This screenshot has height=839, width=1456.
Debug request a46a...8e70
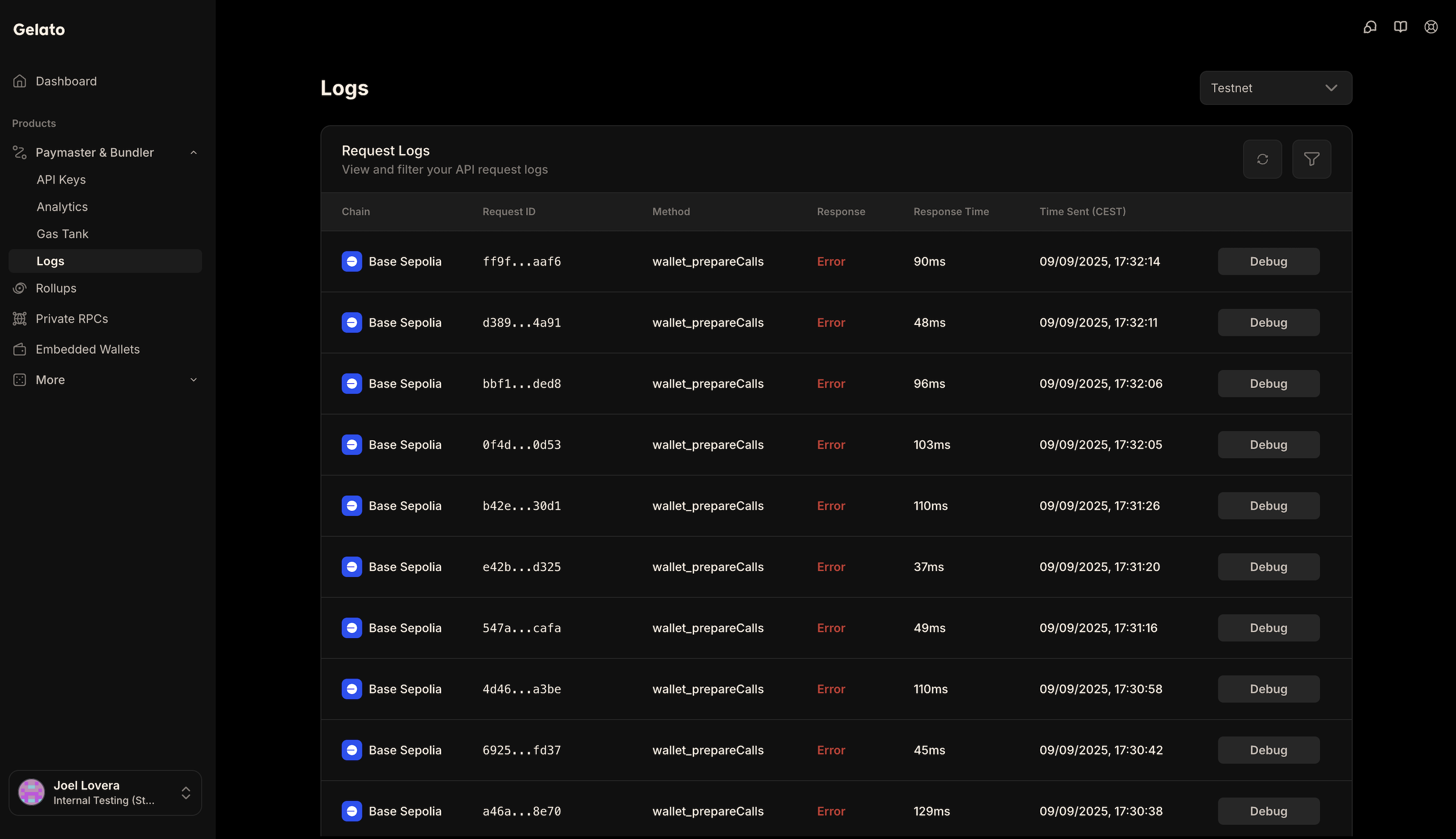[1268, 811]
